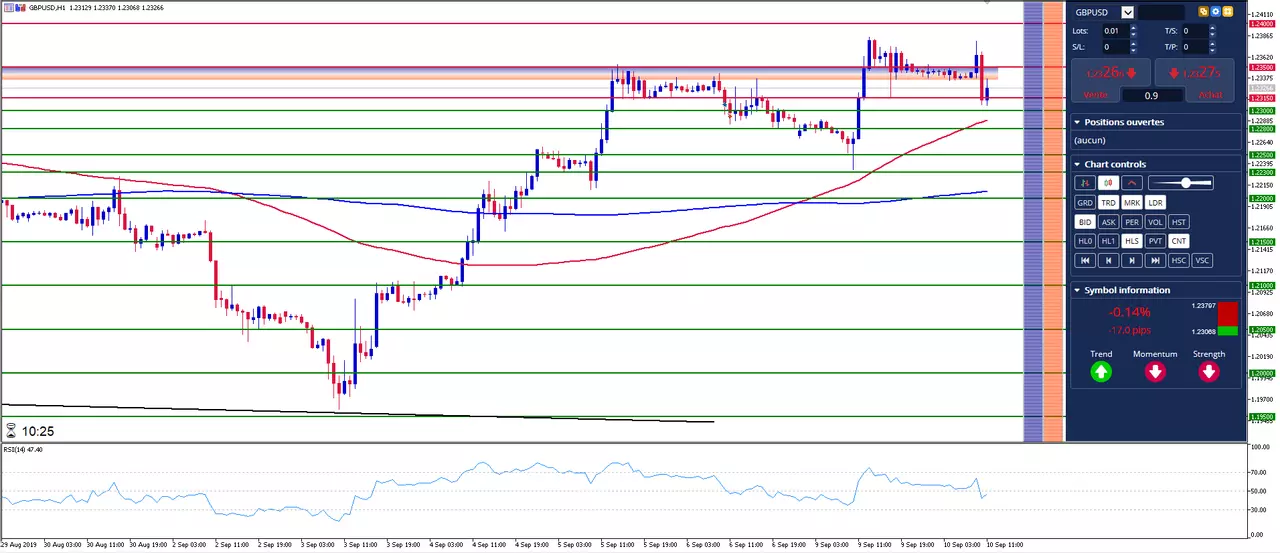
Task: Decrease S/L value with down arrow
Action: click(x=1133, y=50)
